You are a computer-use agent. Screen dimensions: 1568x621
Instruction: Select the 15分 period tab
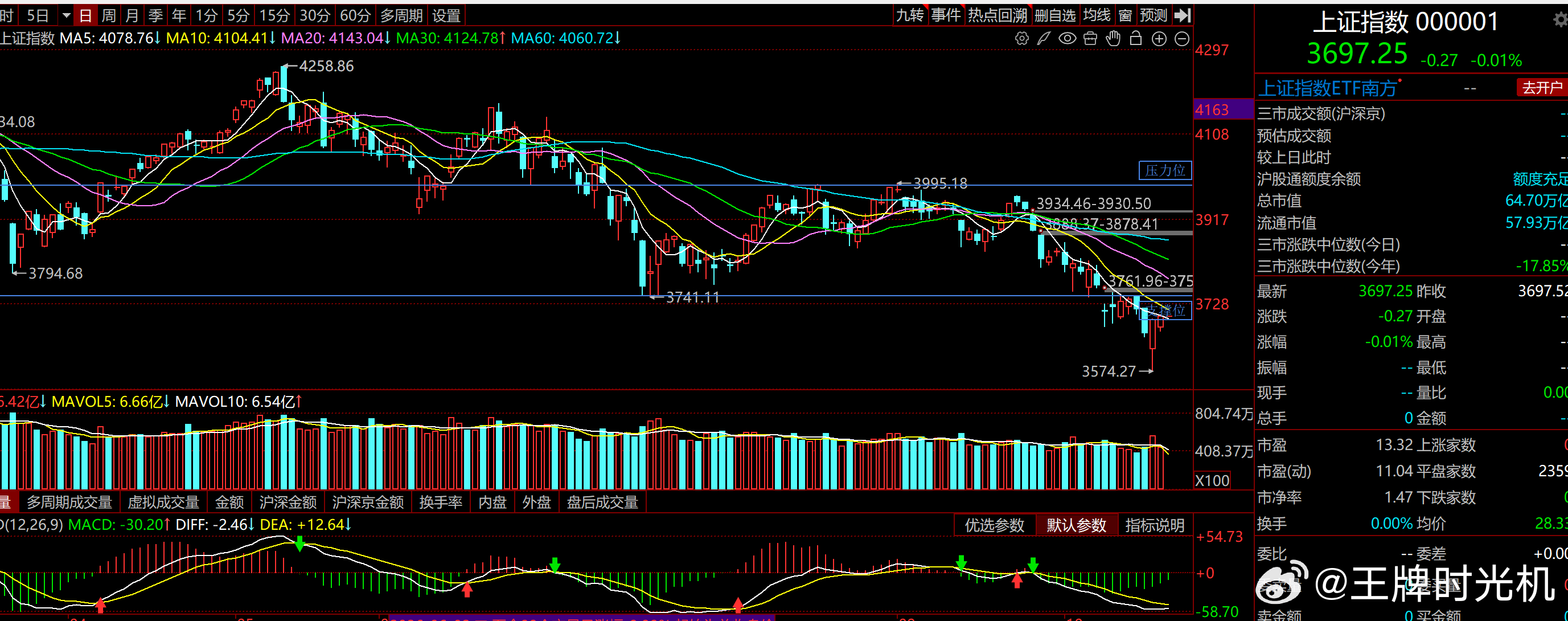(x=274, y=15)
